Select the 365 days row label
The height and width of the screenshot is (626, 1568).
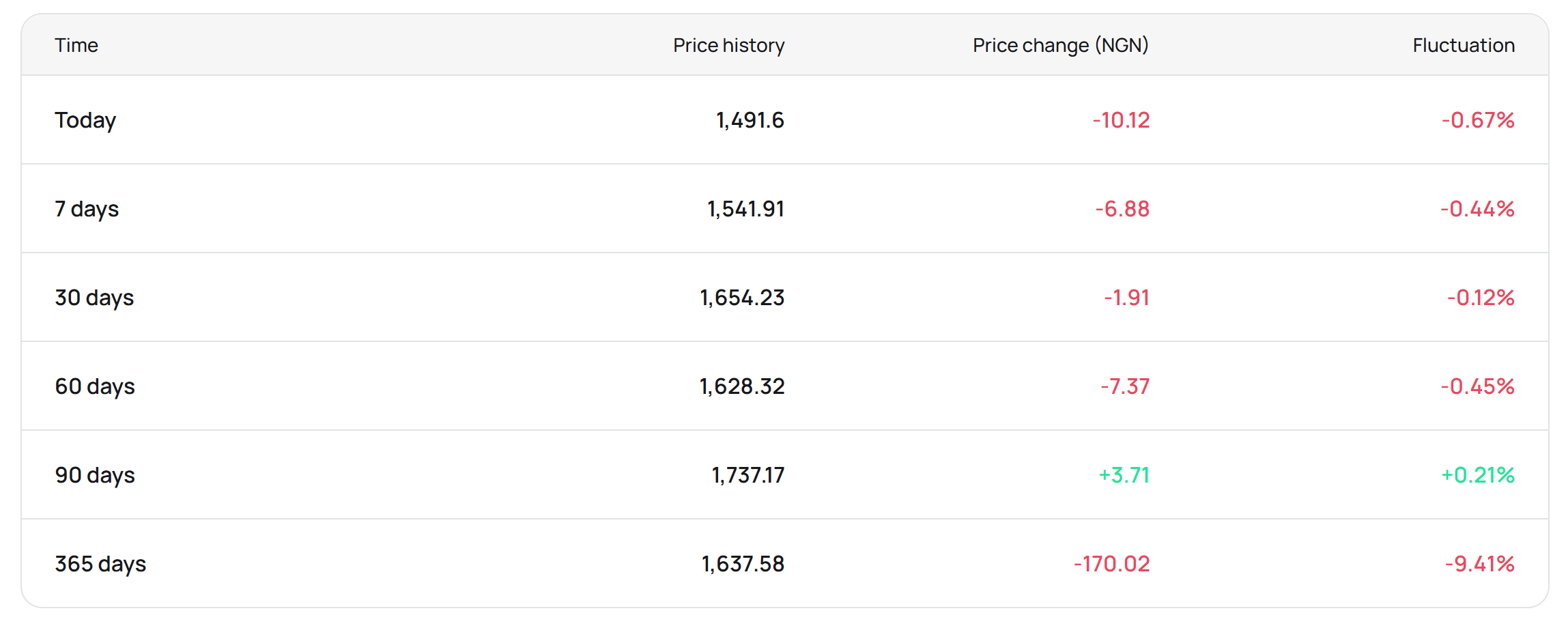pos(100,564)
